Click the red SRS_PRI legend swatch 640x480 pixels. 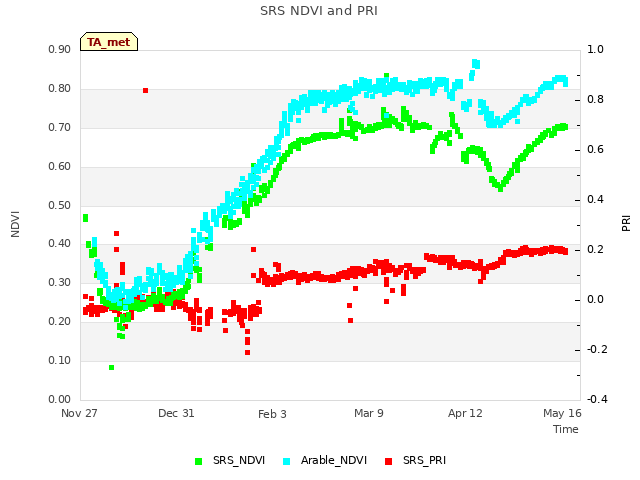[388, 461]
